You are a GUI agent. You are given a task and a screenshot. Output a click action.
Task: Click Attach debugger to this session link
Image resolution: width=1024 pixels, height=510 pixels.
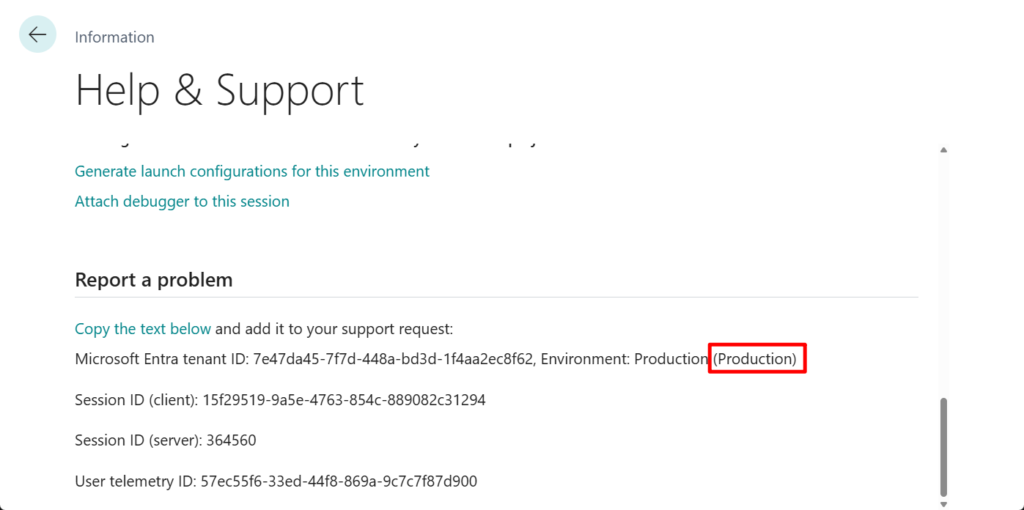[x=182, y=201]
